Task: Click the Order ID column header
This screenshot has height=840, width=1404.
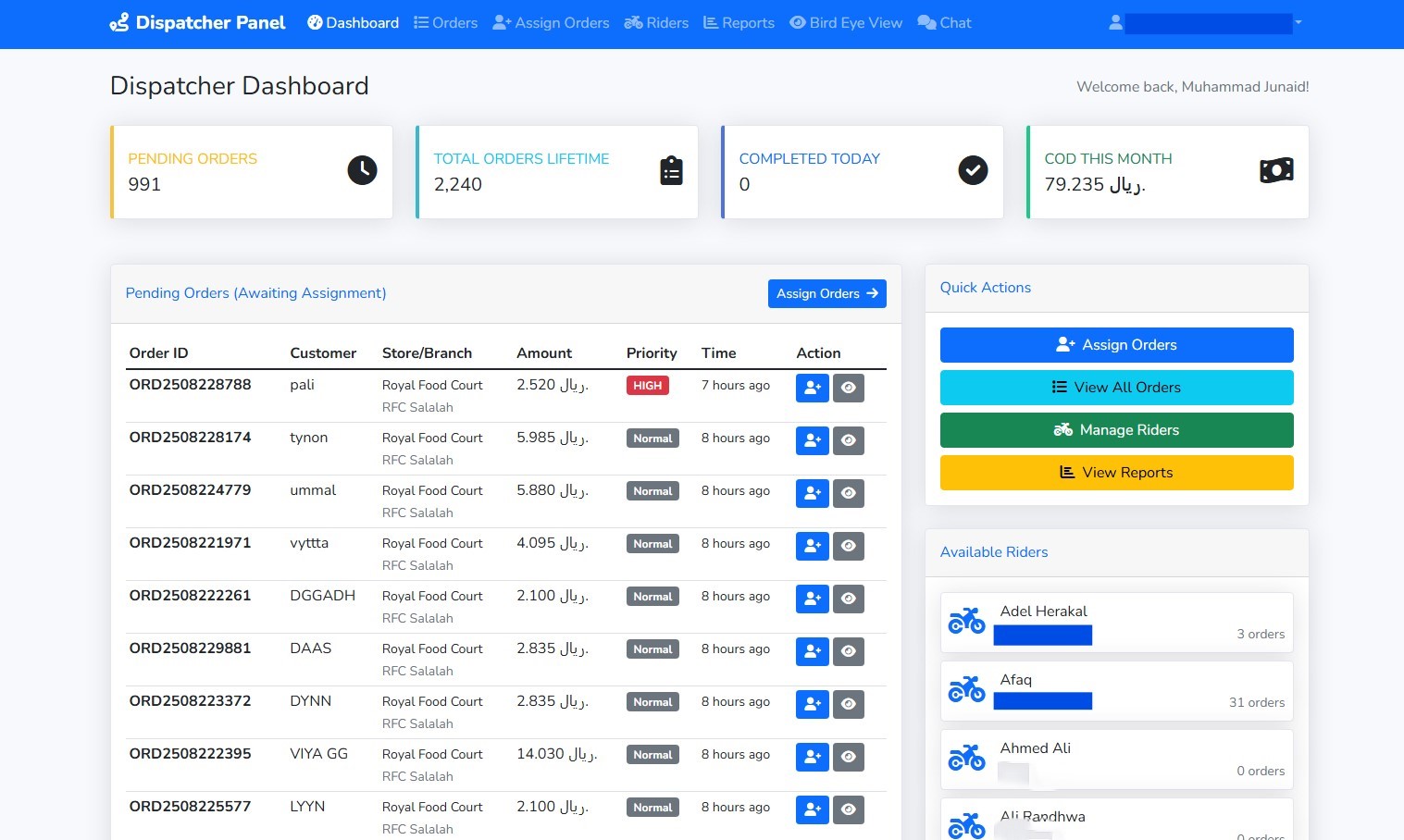Action: [158, 353]
